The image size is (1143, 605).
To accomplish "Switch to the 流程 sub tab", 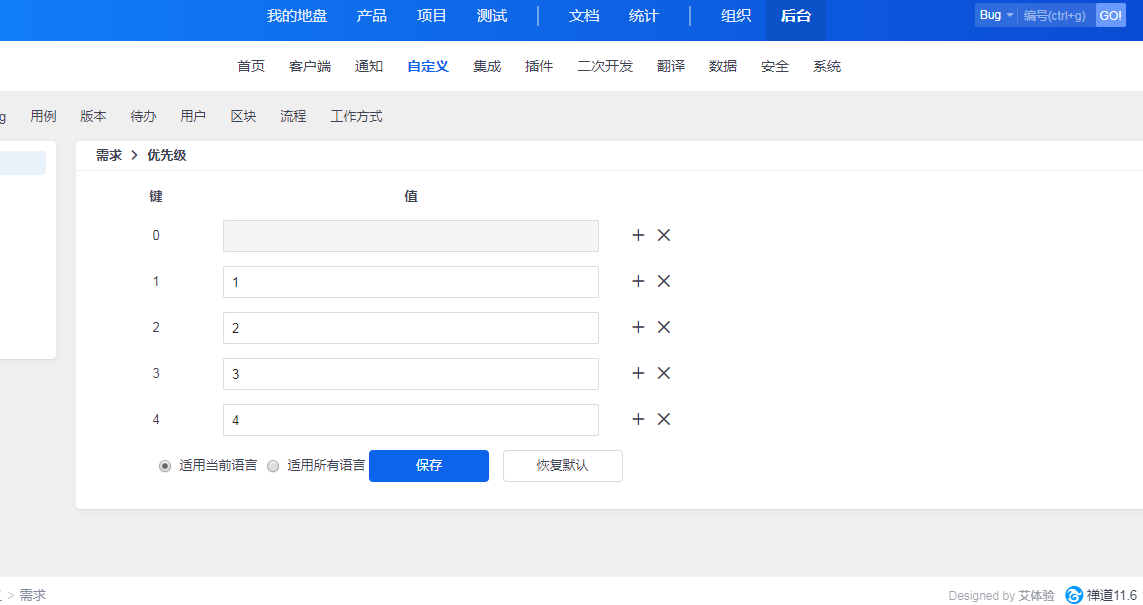I will 293,116.
